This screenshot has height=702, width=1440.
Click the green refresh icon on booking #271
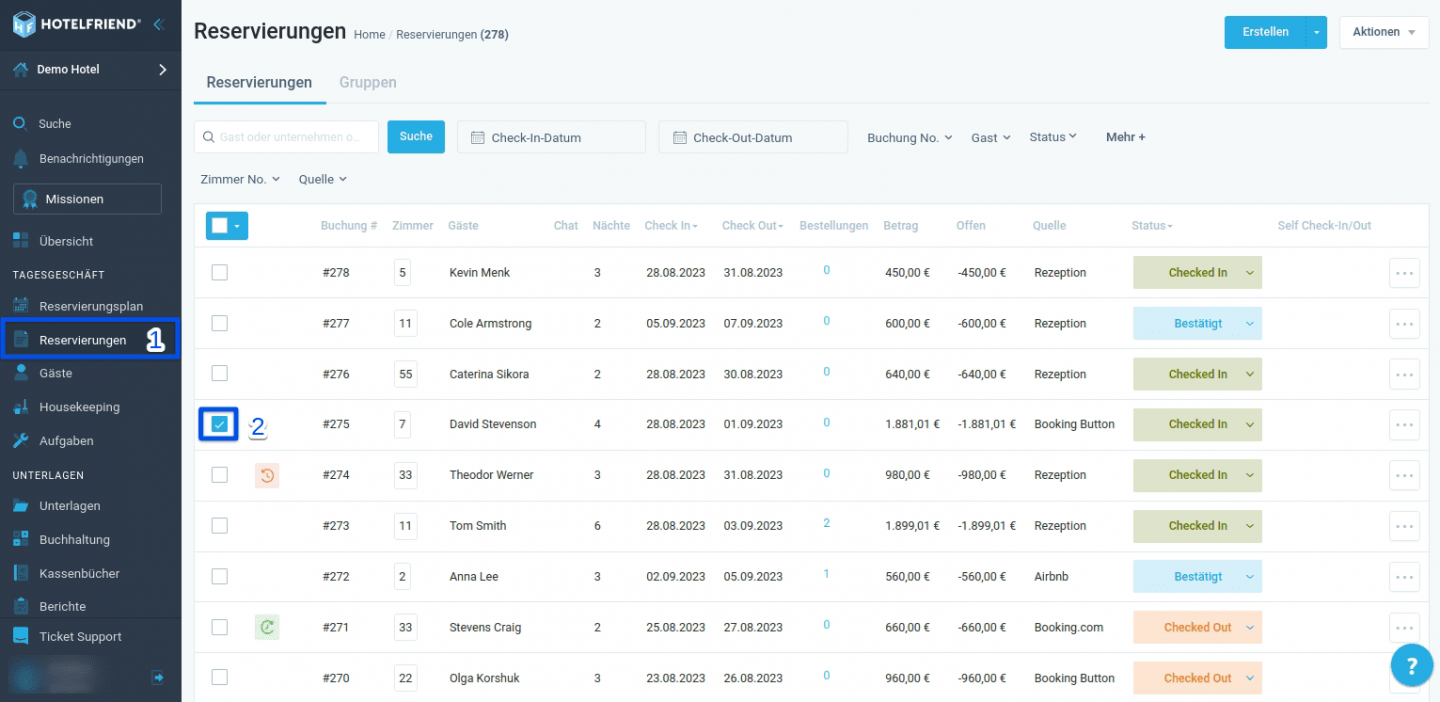[267, 627]
